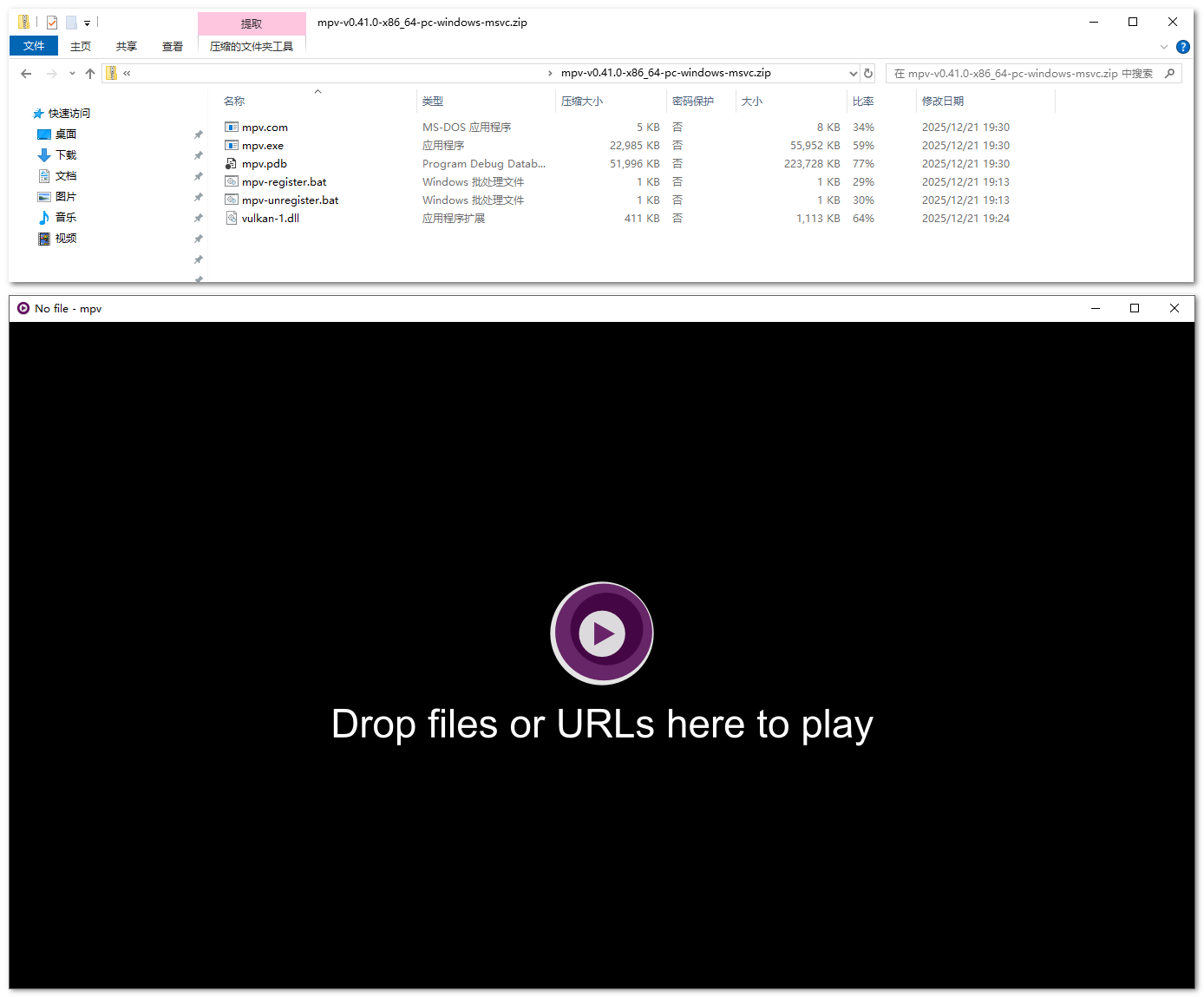Click the mpv.pdb file icon
Screen dimensions: 1204x997
pyautogui.click(x=232, y=164)
